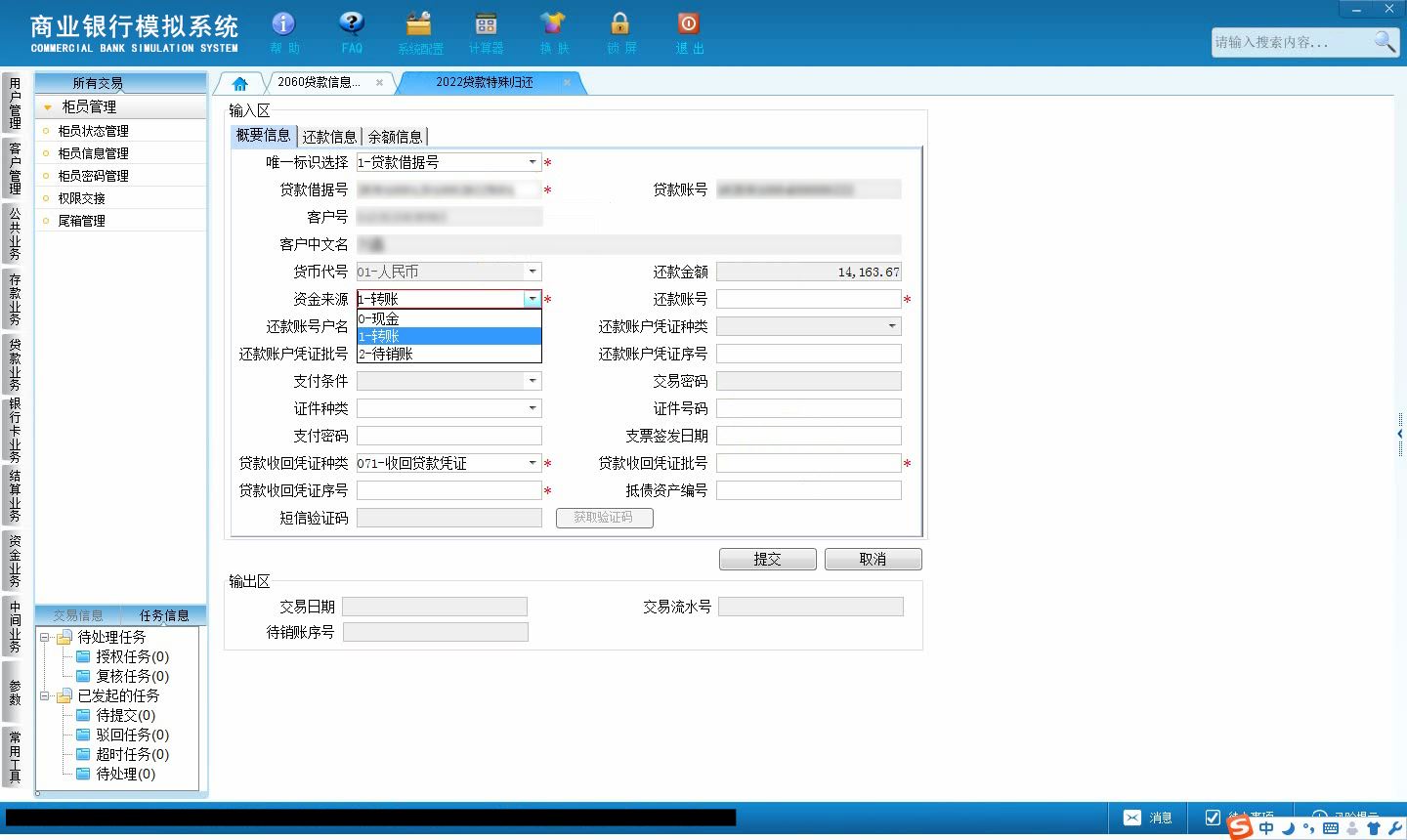
Task: Click the Sogou input method logo
Action: [x=1240, y=827]
